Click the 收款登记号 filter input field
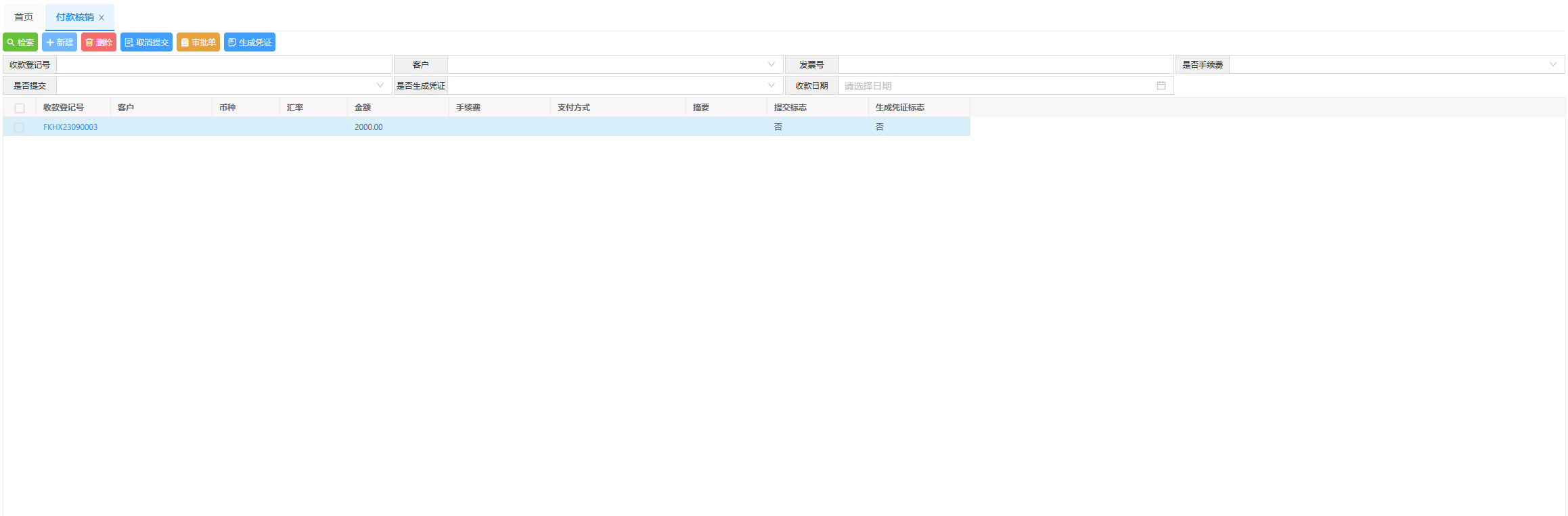 [x=223, y=64]
